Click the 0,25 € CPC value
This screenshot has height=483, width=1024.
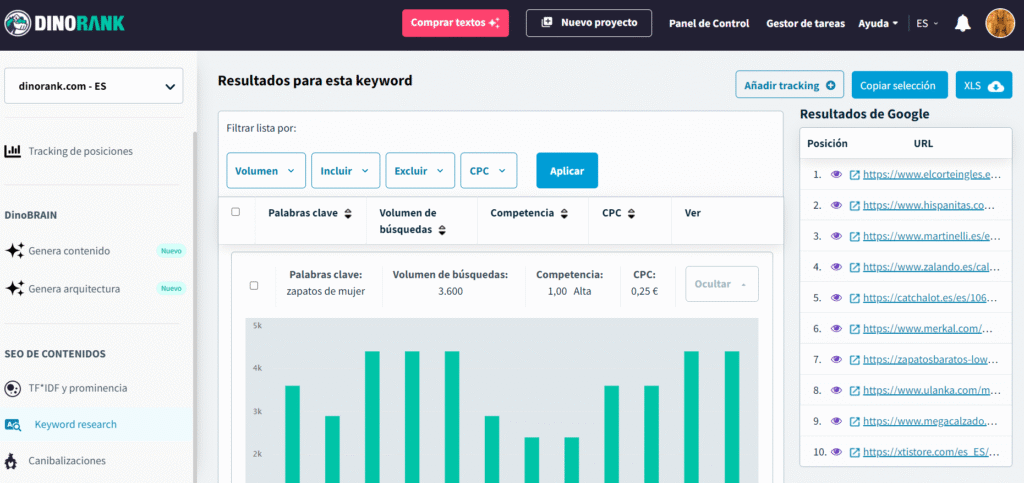click(x=644, y=292)
